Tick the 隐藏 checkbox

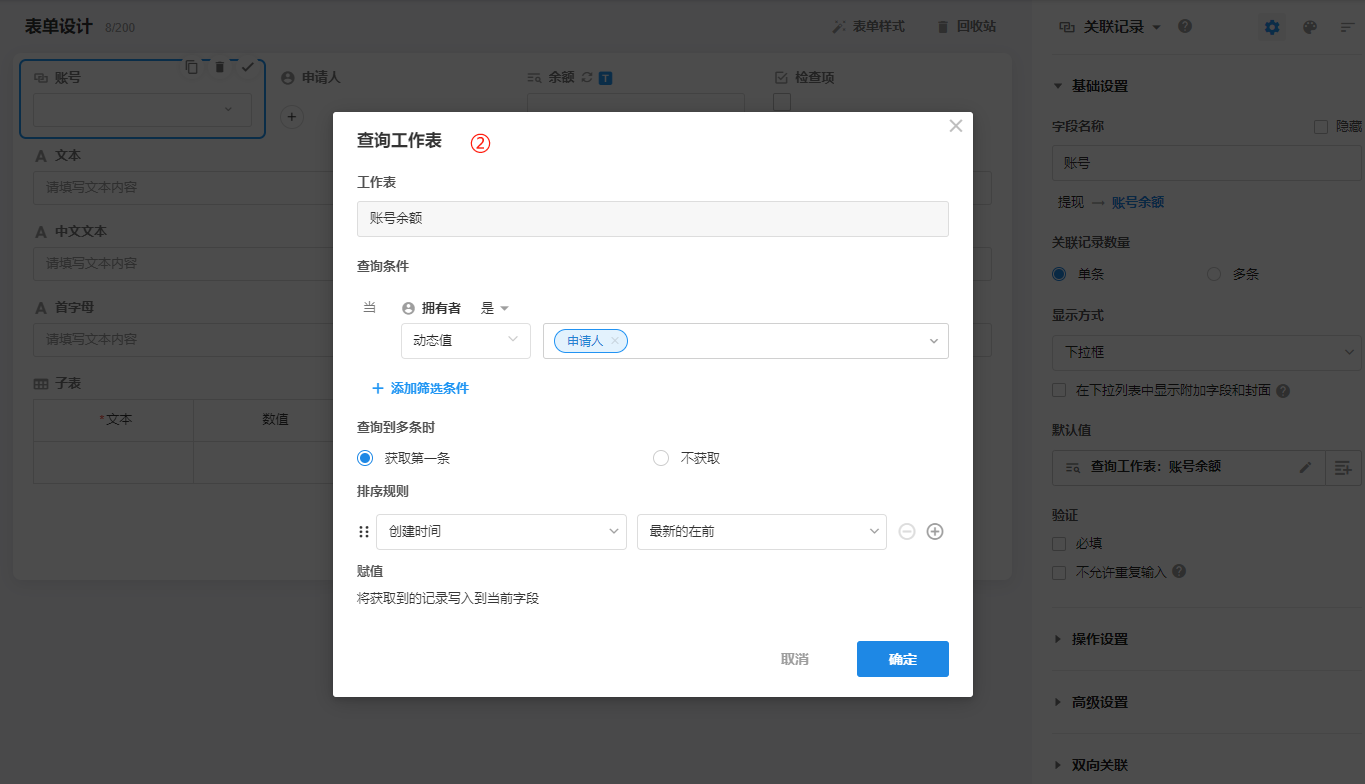coord(1321,127)
